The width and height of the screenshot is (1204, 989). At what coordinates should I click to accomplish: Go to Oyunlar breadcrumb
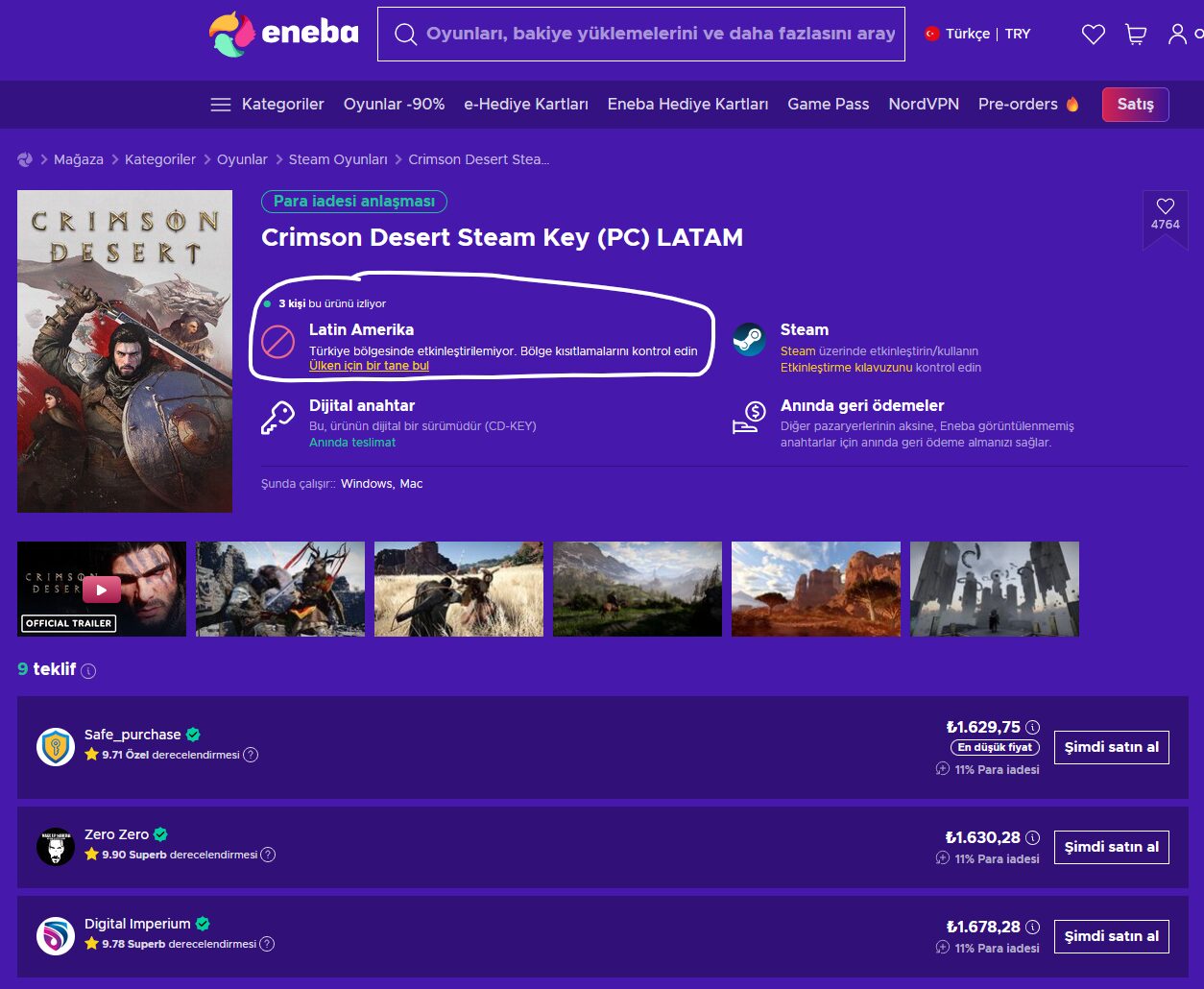242,159
